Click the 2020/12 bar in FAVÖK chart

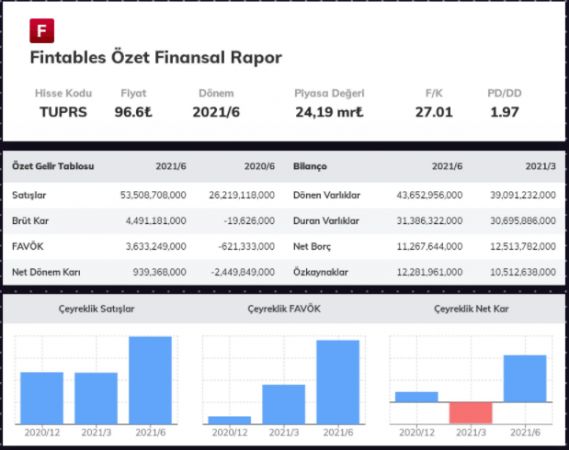click(229, 420)
